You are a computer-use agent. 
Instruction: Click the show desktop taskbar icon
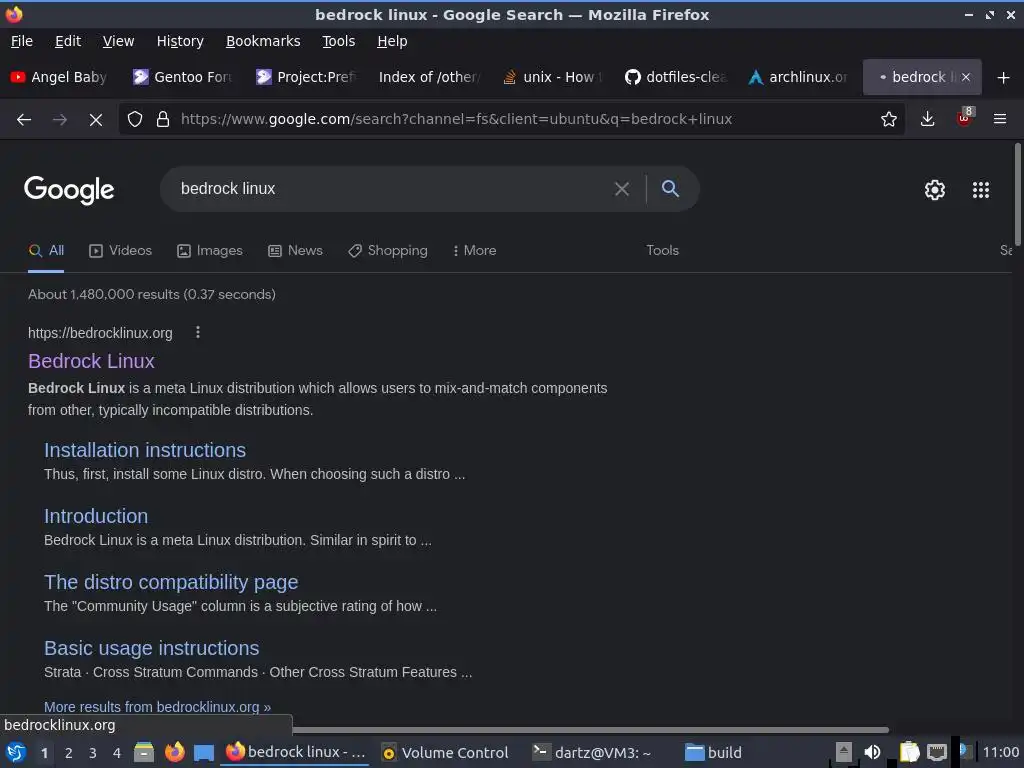coord(204,753)
